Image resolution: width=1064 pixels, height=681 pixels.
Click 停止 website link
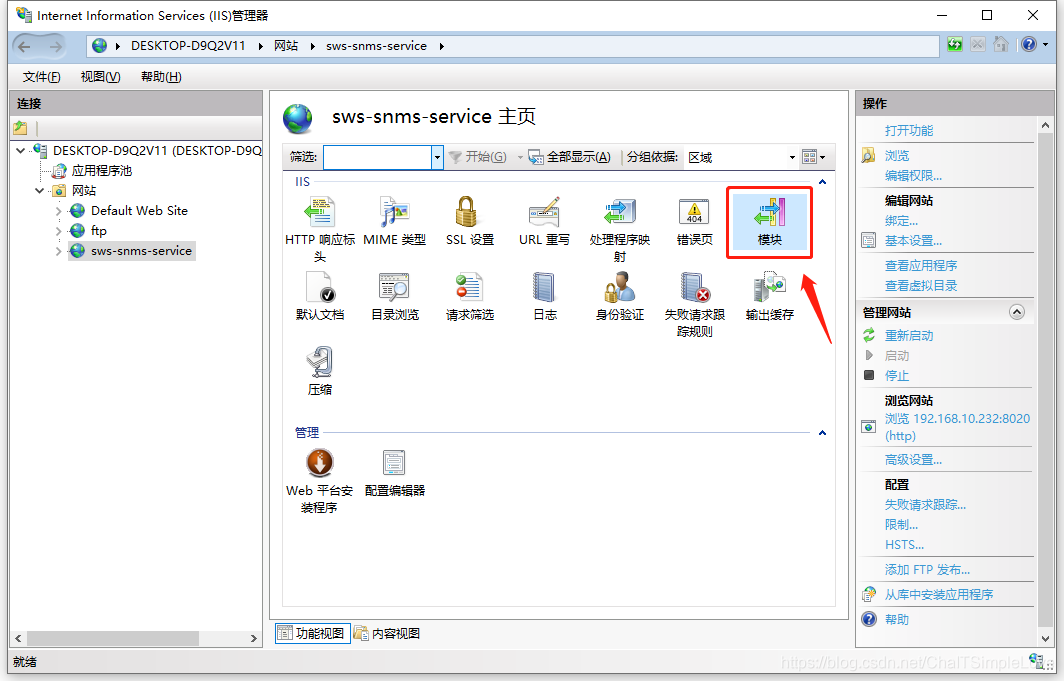click(896, 376)
